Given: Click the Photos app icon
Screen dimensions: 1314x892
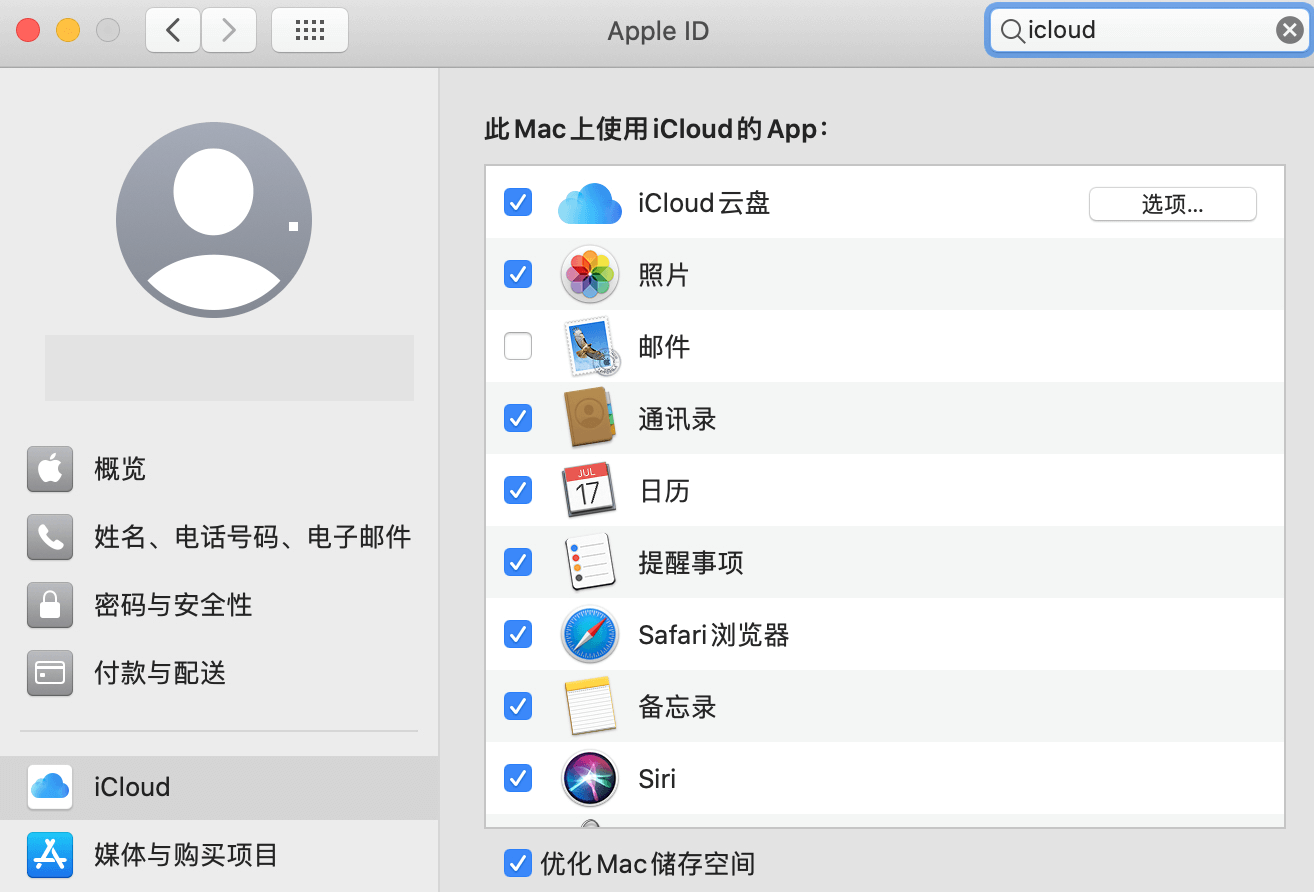Looking at the screenshot, I should (590, 275).
